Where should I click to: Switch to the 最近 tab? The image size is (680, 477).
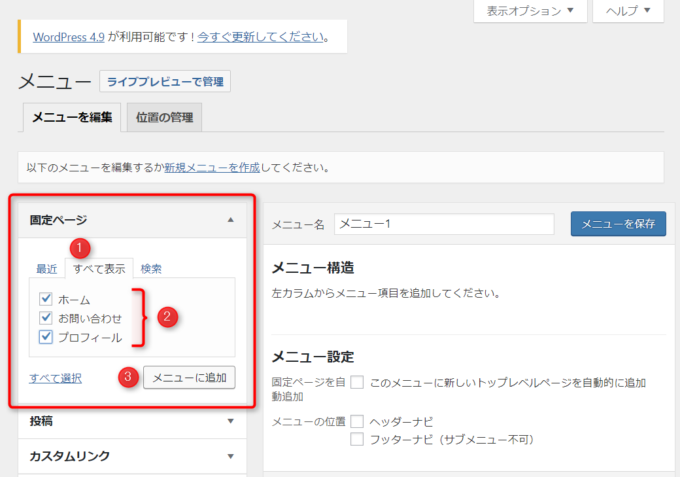pos(47,268)
